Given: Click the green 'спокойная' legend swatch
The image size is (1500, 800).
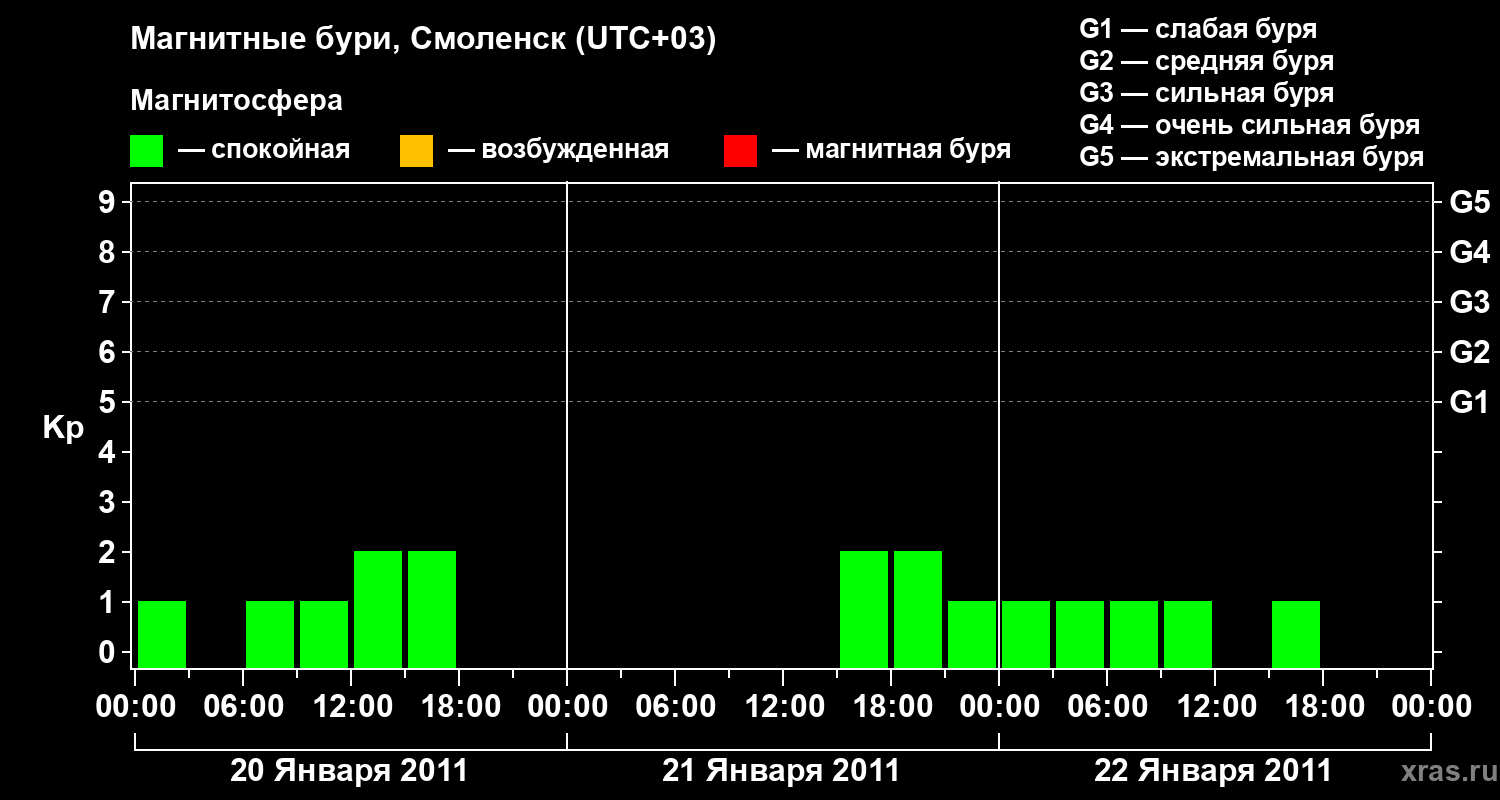Looking at the screenshot, I should [146, 151].
